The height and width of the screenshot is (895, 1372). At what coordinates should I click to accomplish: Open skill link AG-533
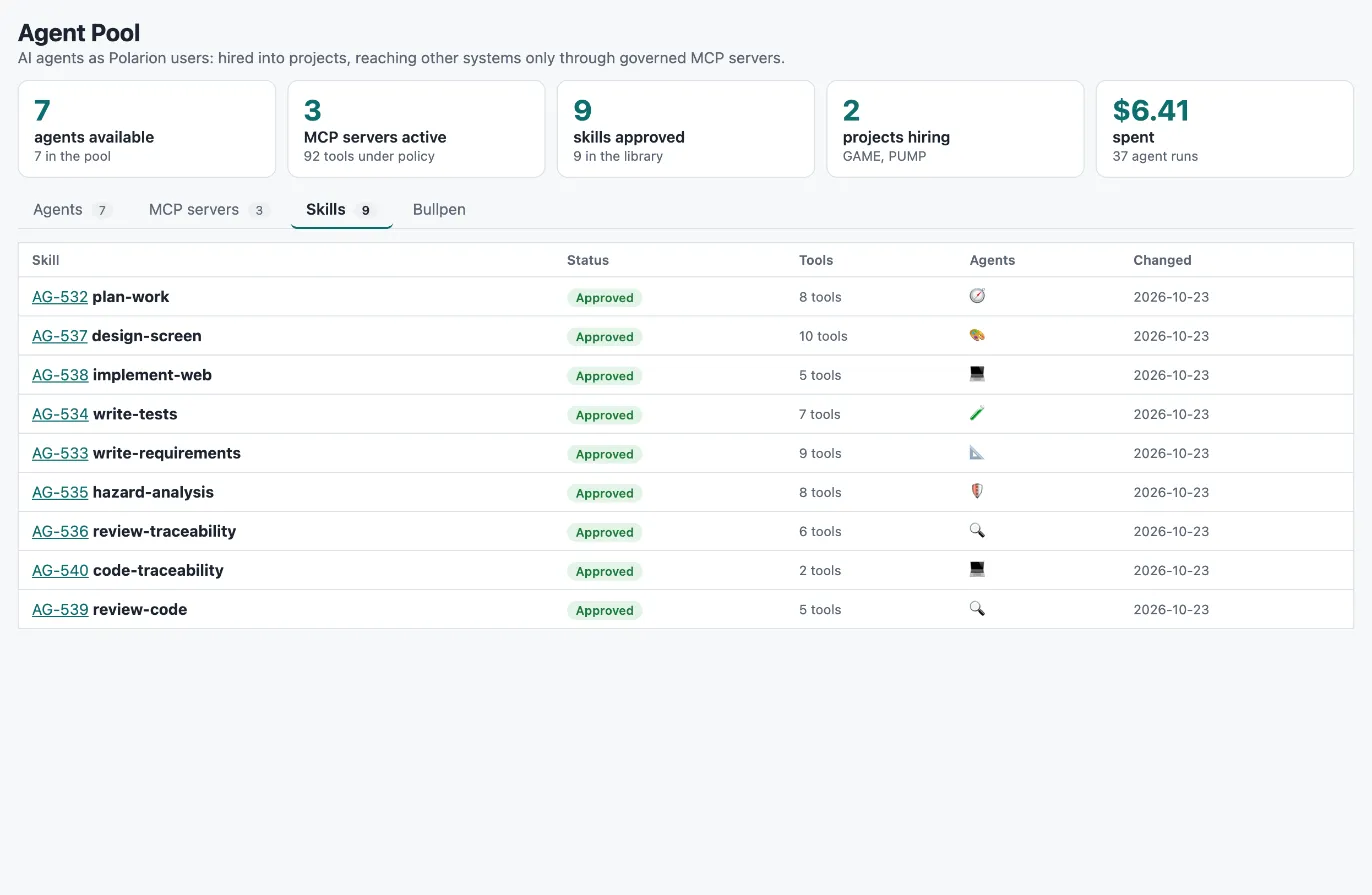60,453
